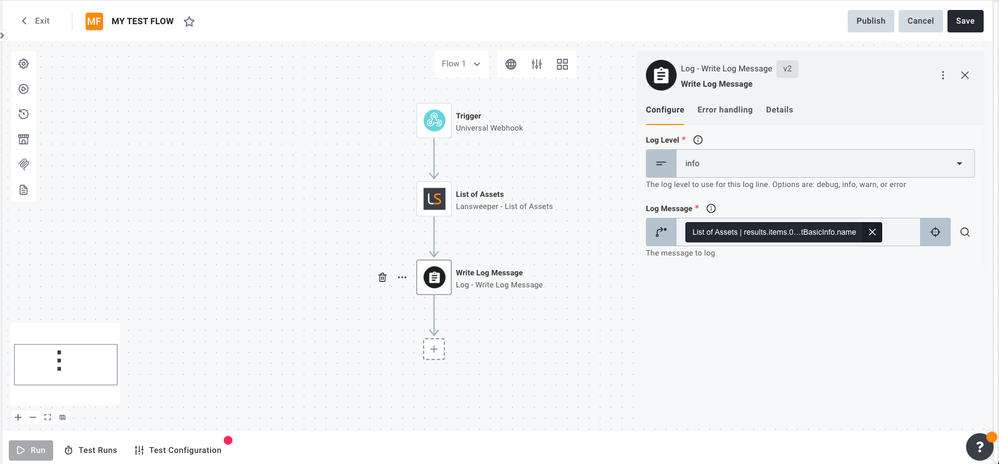Open the globe icon in canvas toolbar
The width and height of the screenshot is (999, 464).
(511, 64)
